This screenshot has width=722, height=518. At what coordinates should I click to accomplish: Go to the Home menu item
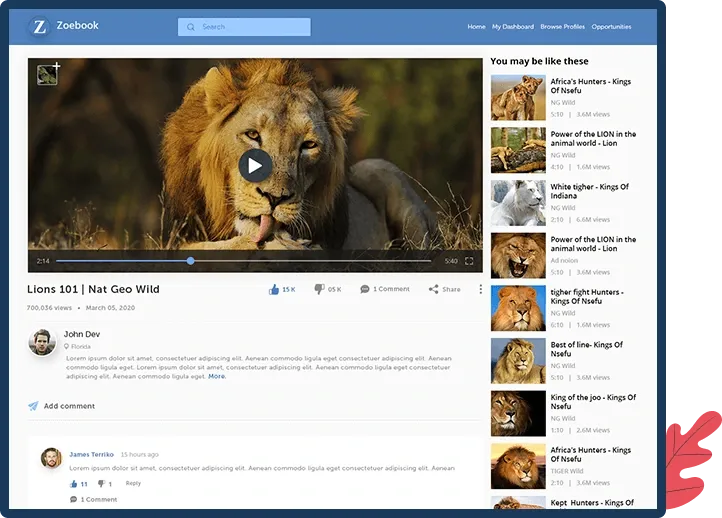476,27
